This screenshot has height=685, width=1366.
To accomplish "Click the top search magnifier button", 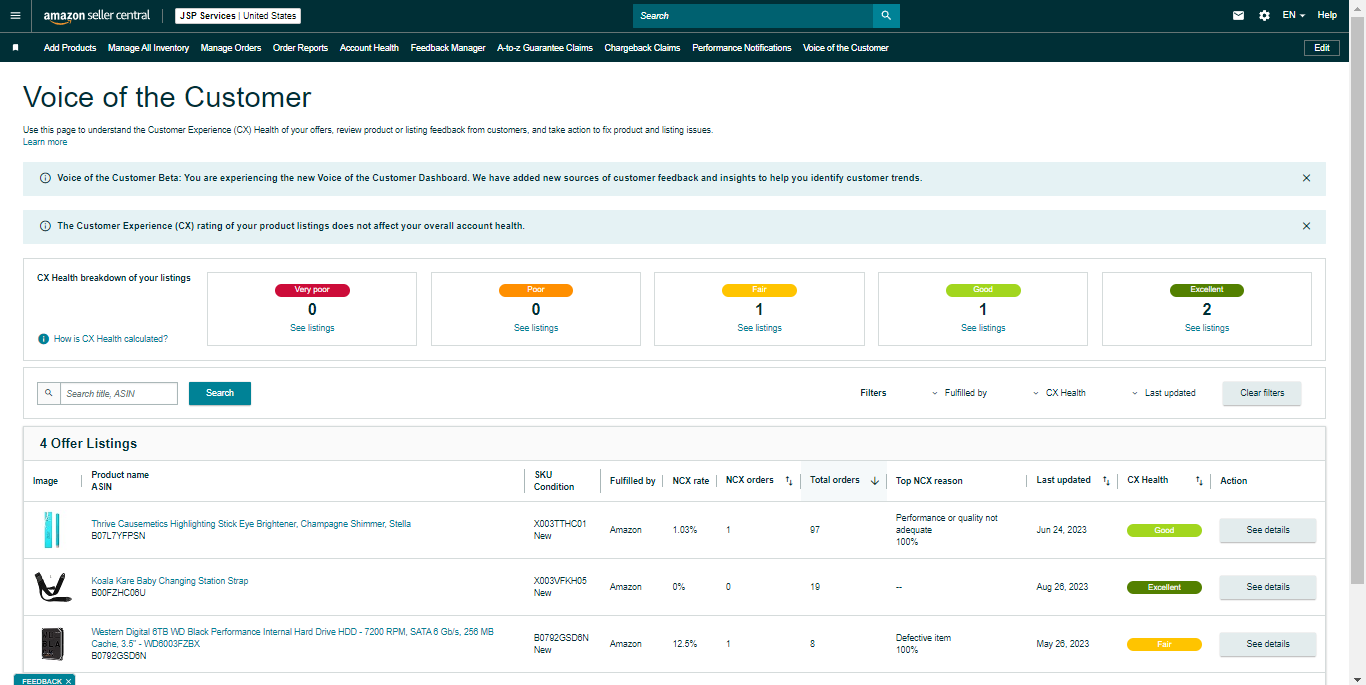I will (x=886, y=16).
